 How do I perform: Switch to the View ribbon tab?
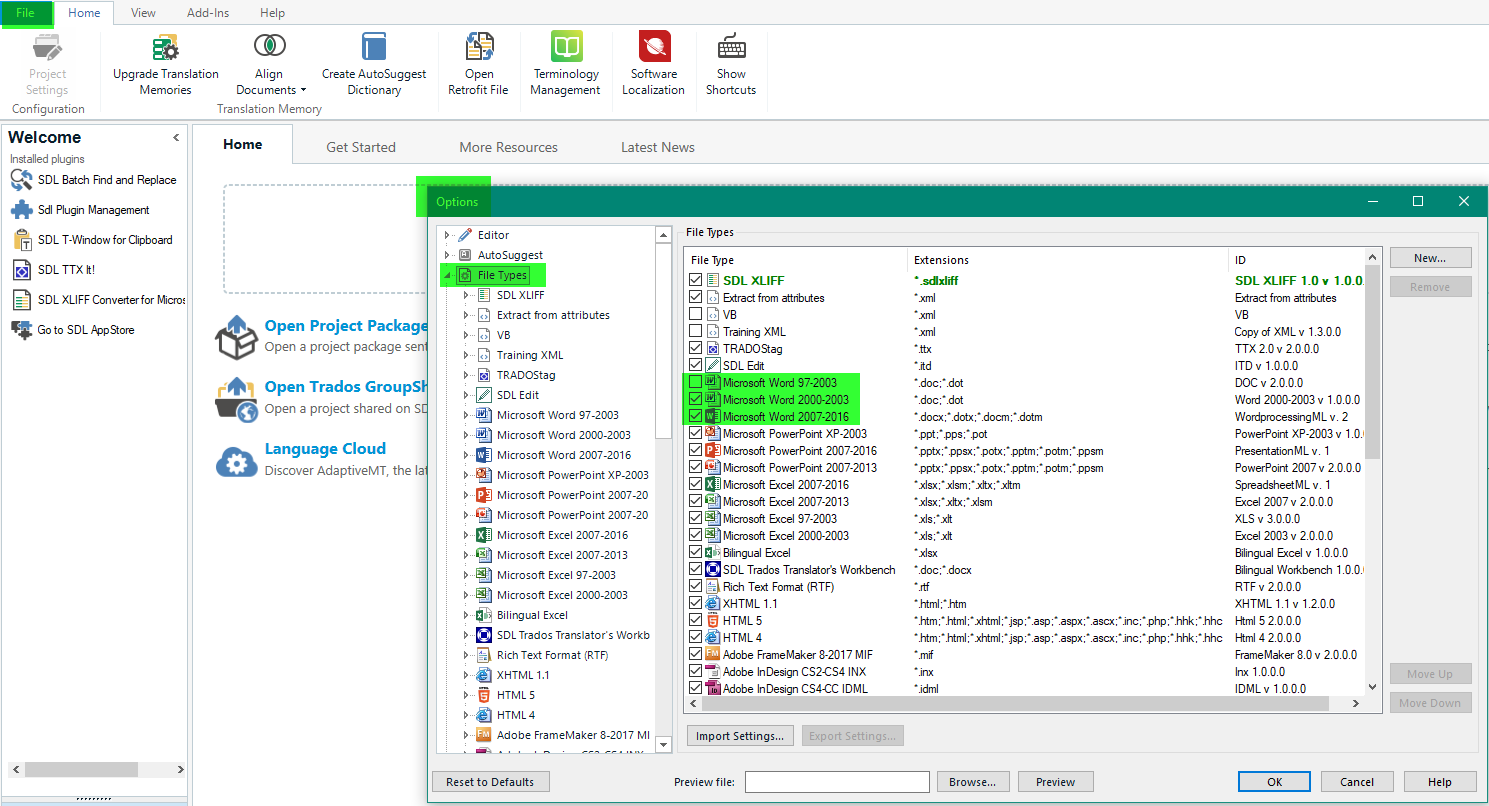coord(143,13)
